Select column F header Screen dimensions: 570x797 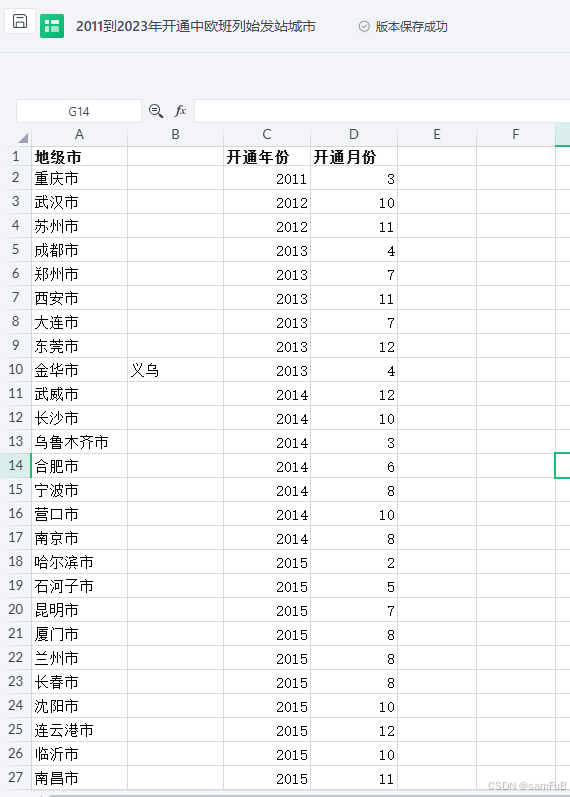click(x=516, y=134)
